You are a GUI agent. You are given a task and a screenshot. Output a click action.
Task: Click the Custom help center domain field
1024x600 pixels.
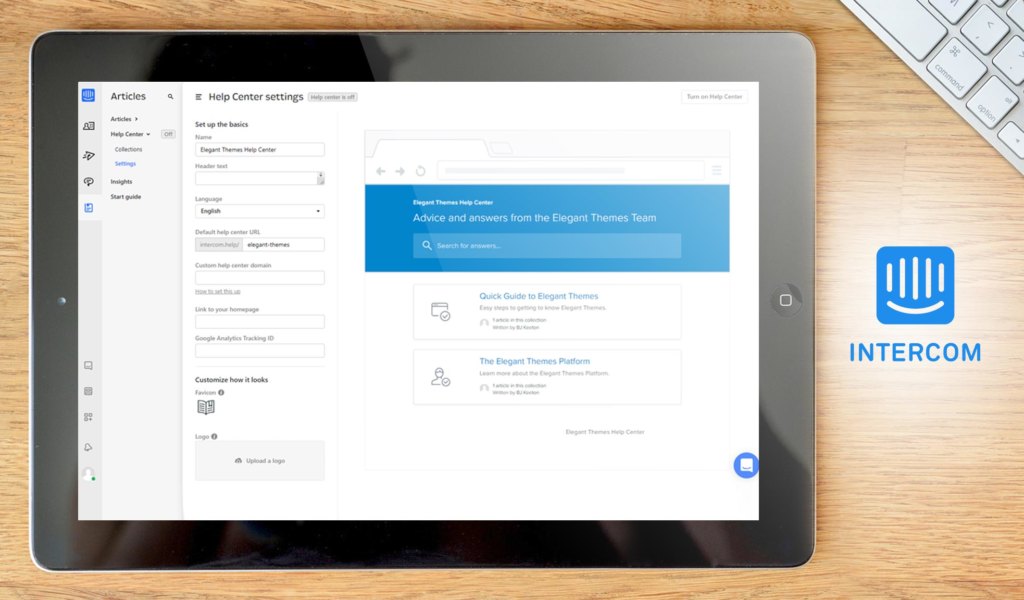[259, 278]
